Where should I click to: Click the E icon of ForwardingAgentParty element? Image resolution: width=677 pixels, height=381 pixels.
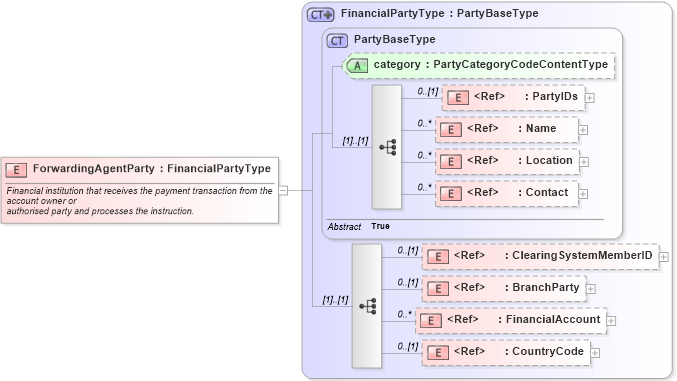coord(16,170)
